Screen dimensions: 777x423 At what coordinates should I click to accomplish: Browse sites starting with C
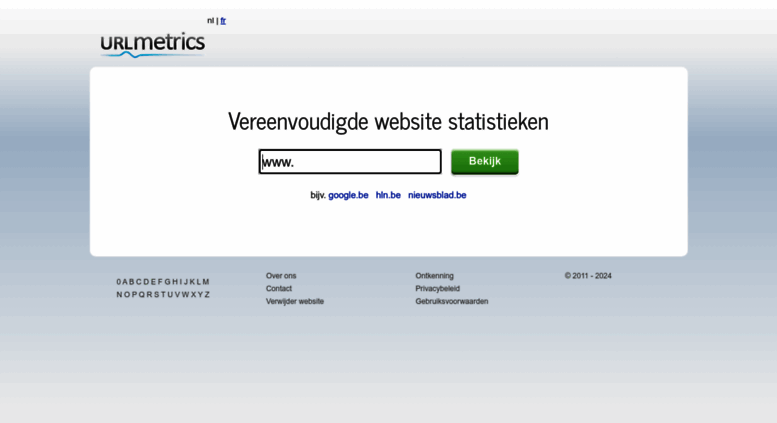(x=139, y=282)
